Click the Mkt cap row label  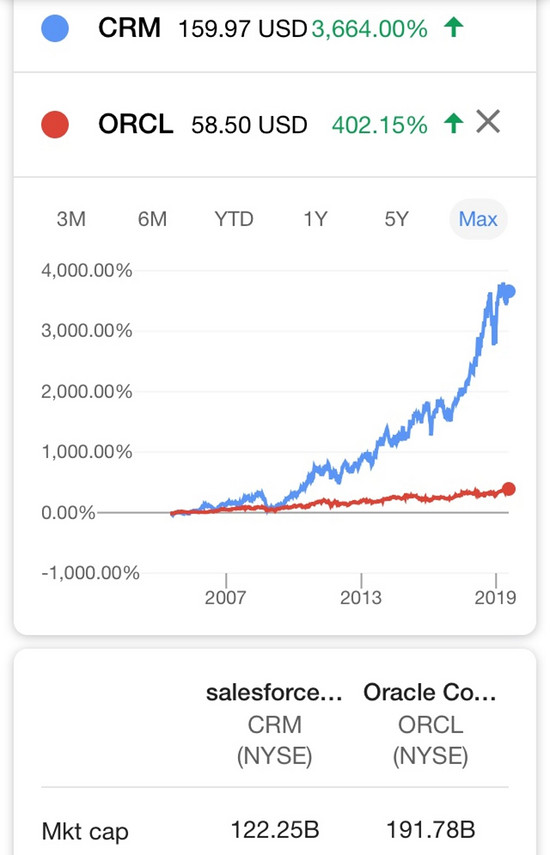coord(85,832)
